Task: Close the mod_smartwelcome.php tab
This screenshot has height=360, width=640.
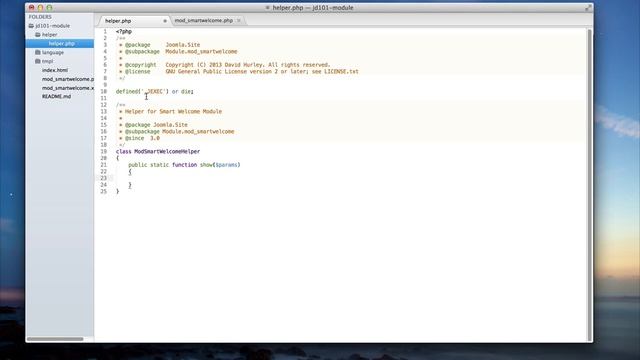Action: click(x=239, y=20)
